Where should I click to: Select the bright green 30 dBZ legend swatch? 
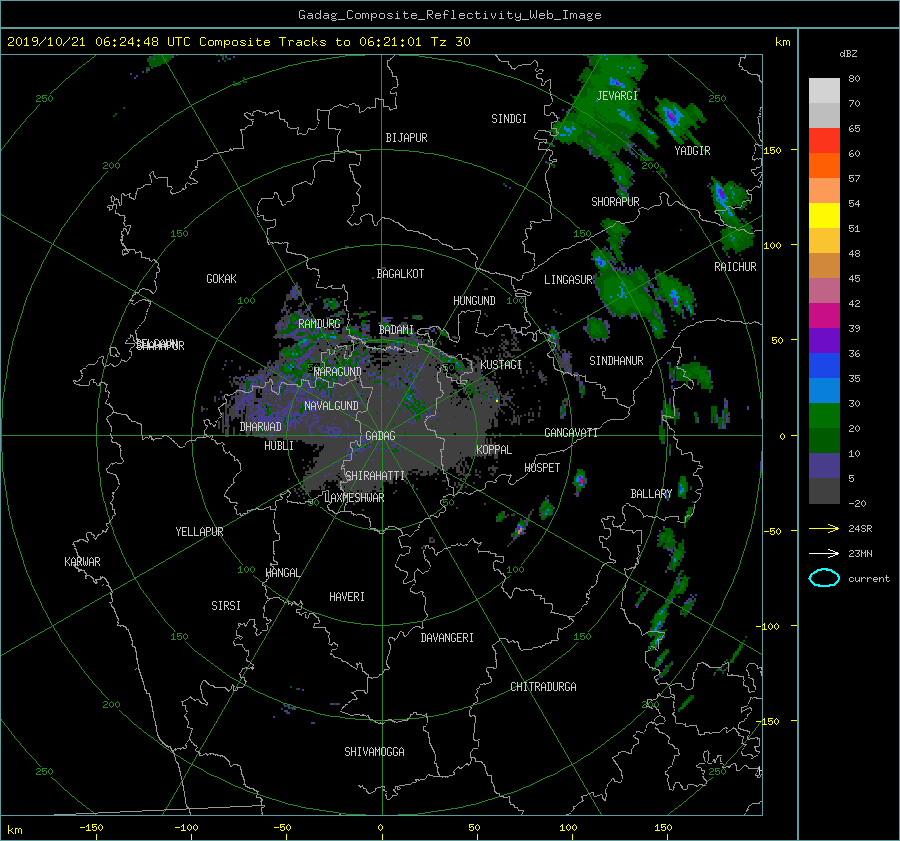(x=824, y=415)
